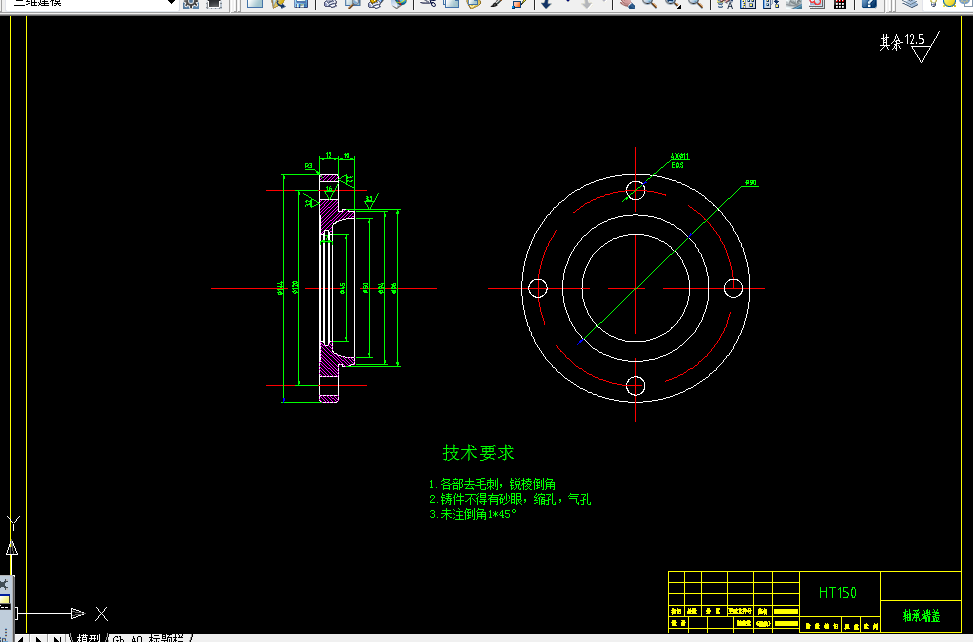973x642 pixels.
Task: Paste from clipboard
Action: click(x=474, y=3)
